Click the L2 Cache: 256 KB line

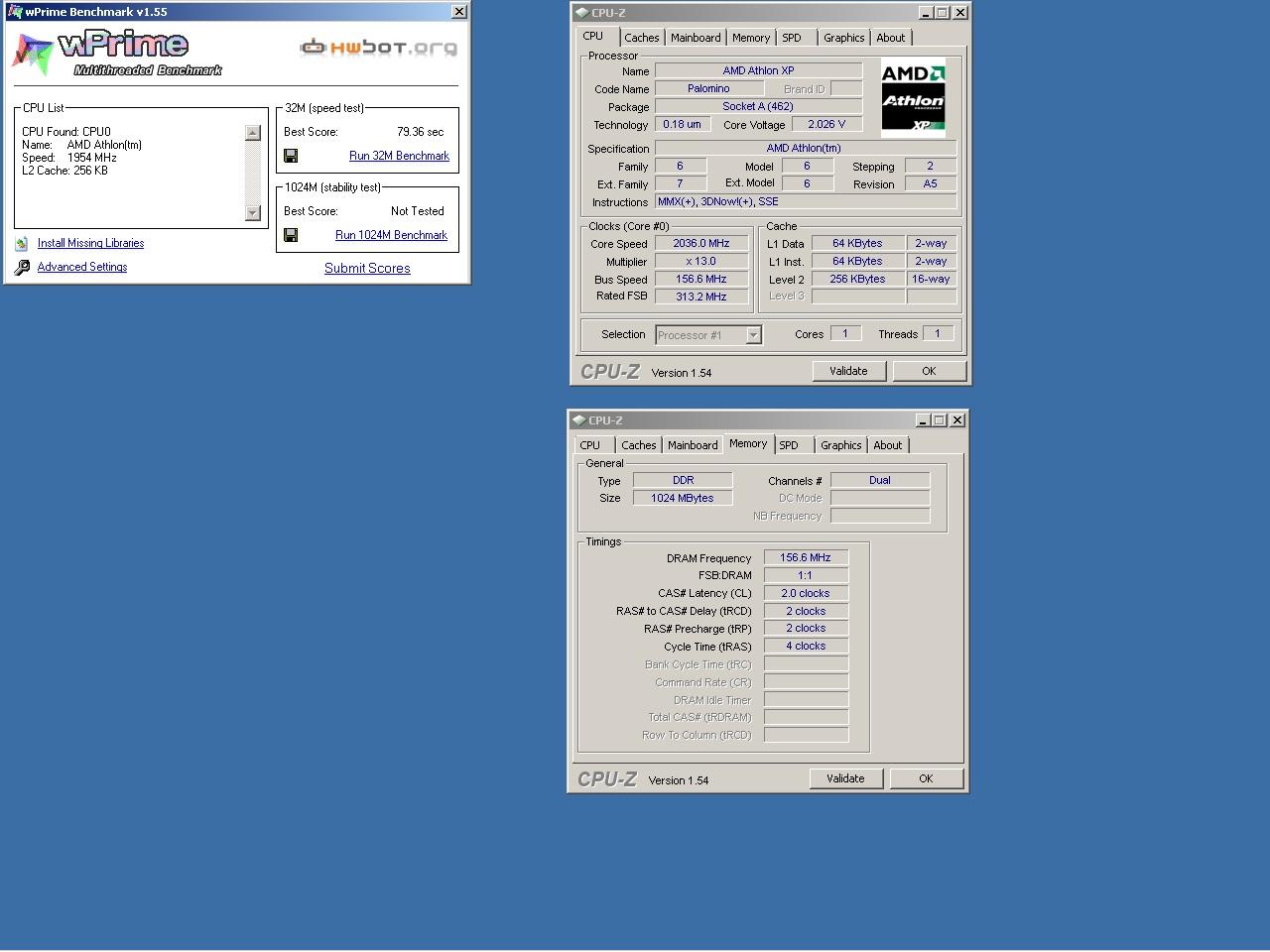[x=64, y=171]
